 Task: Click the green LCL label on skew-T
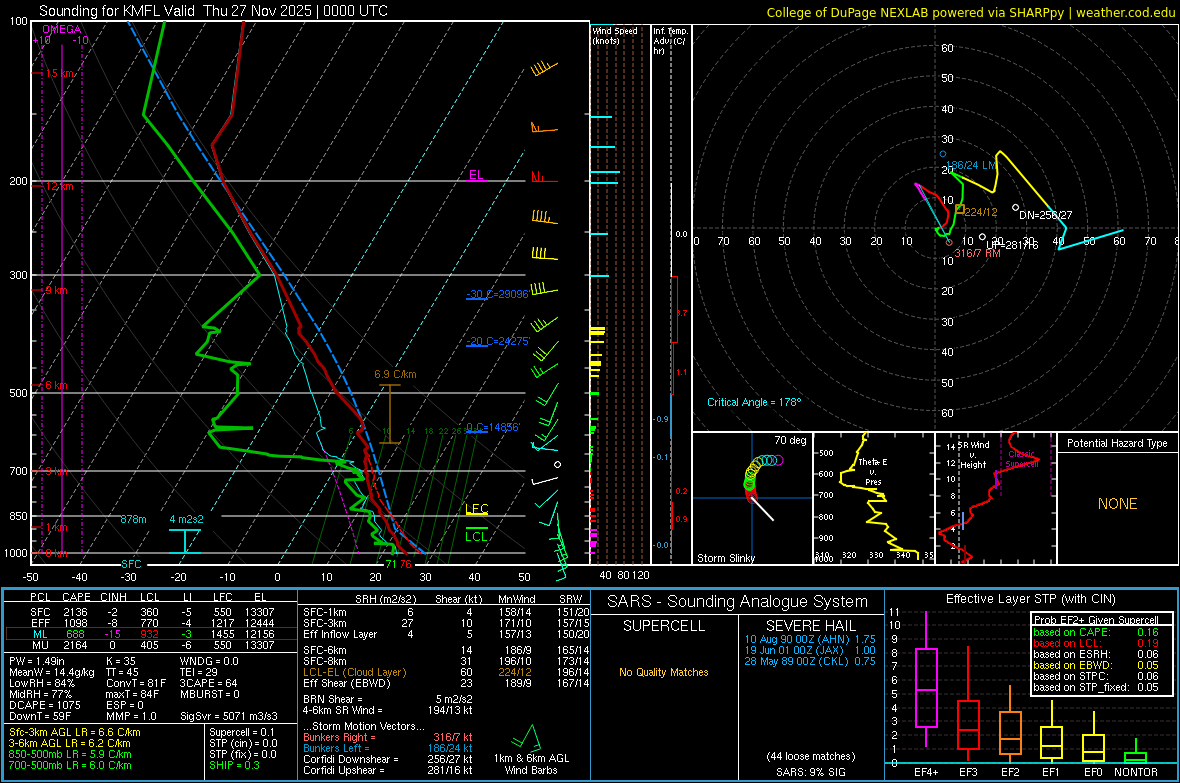pos(476,536)
